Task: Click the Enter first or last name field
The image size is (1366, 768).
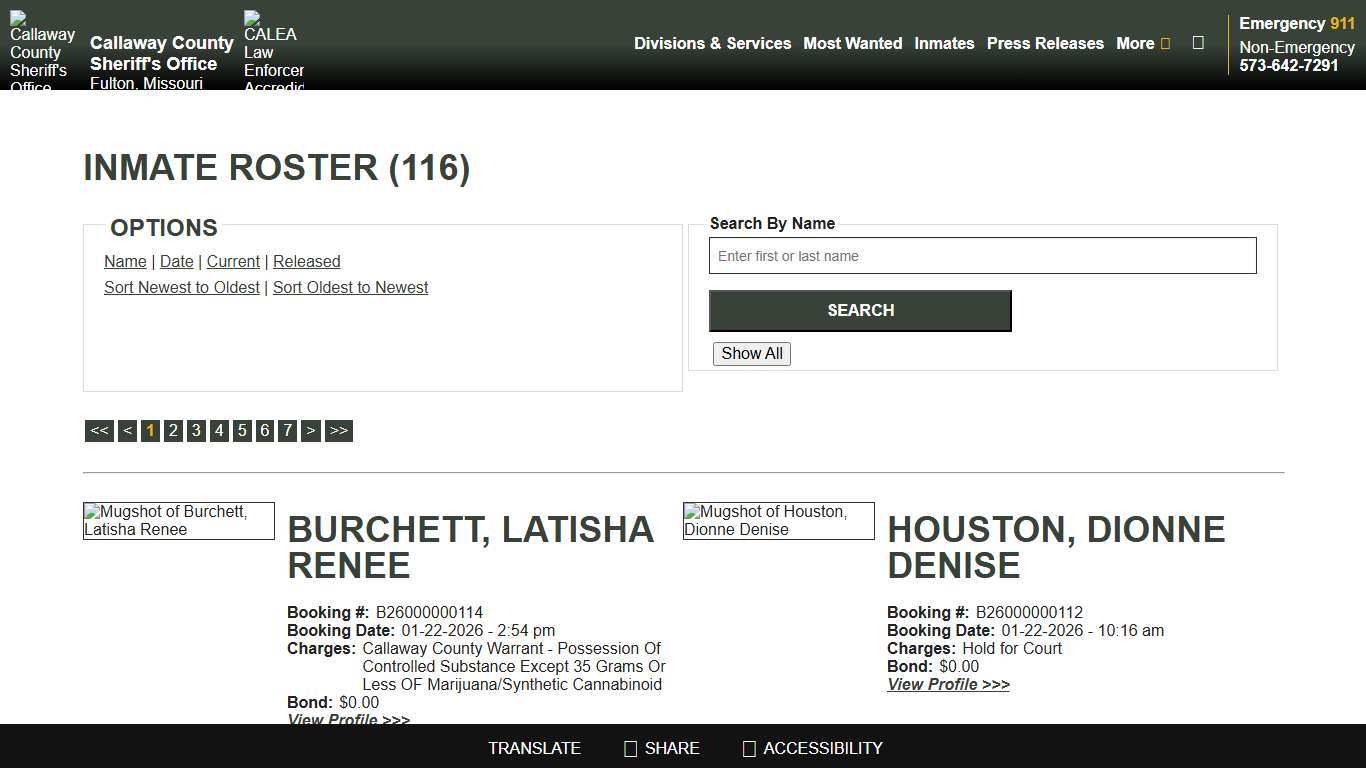Action: click(x=983, y=255)
